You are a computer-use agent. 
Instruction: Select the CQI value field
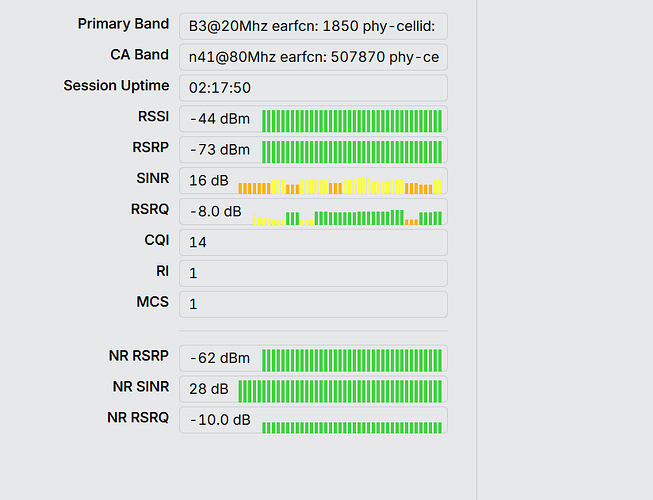click(313, 242)
